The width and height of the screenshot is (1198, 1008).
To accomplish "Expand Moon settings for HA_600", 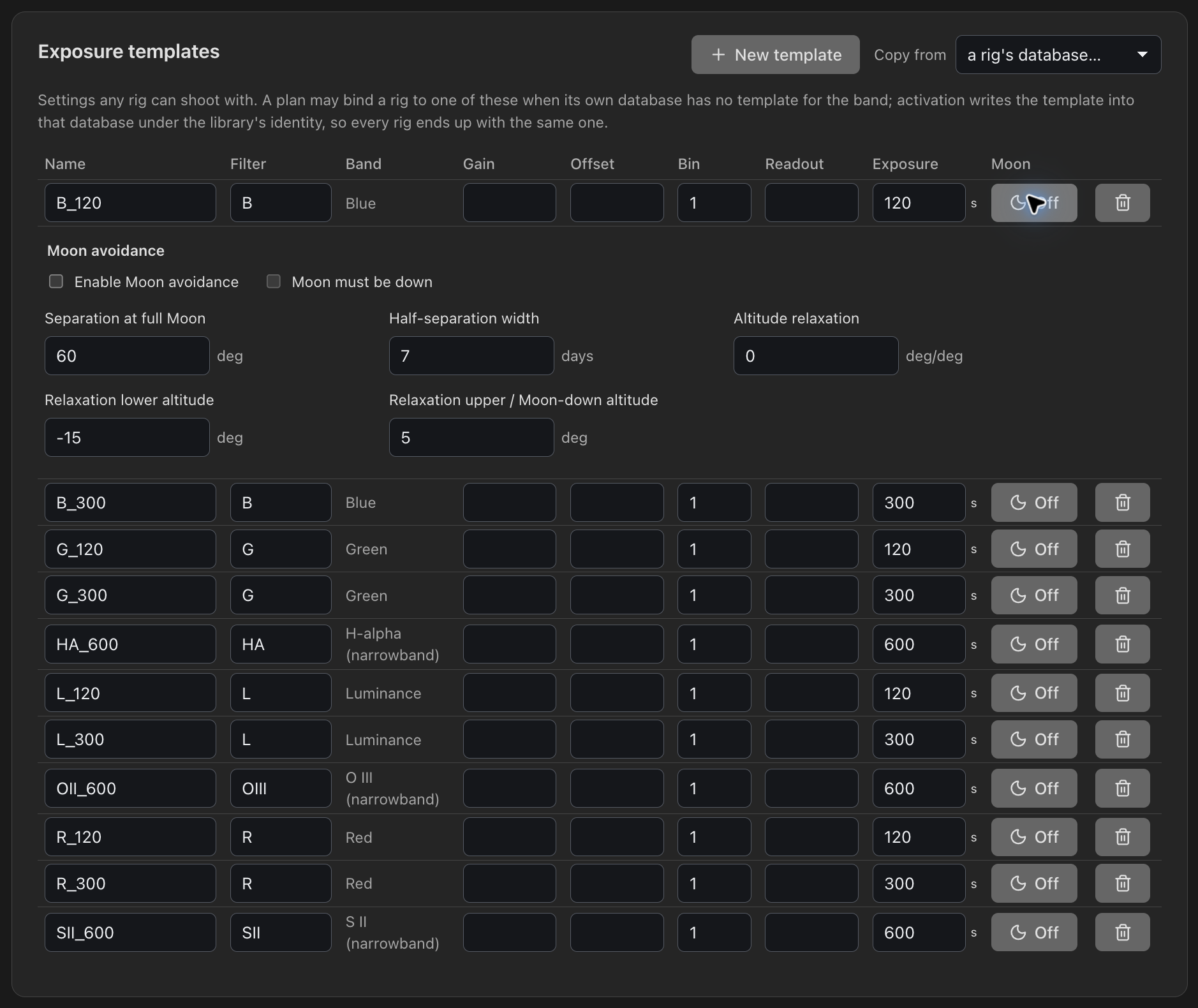I will coord(1034,644).
